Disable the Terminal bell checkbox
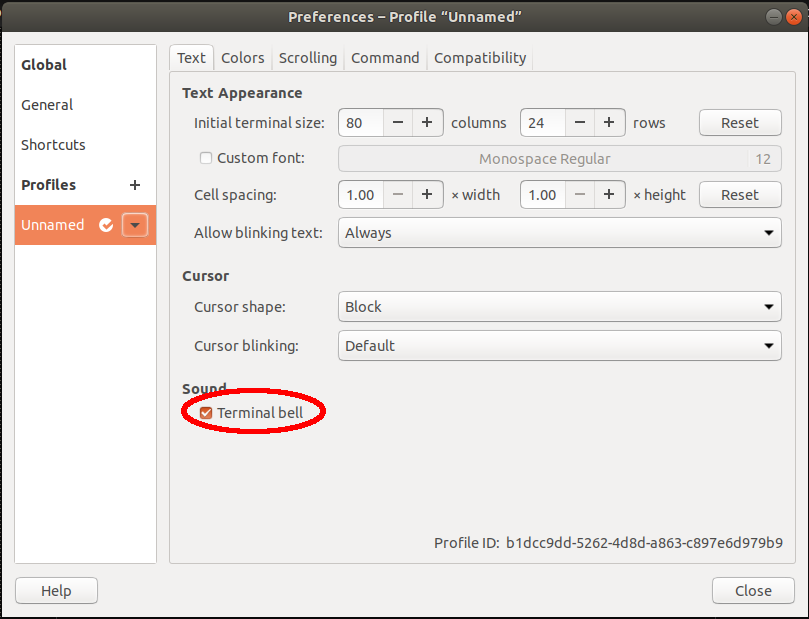The image size is (809, 619). click(206, 412)
